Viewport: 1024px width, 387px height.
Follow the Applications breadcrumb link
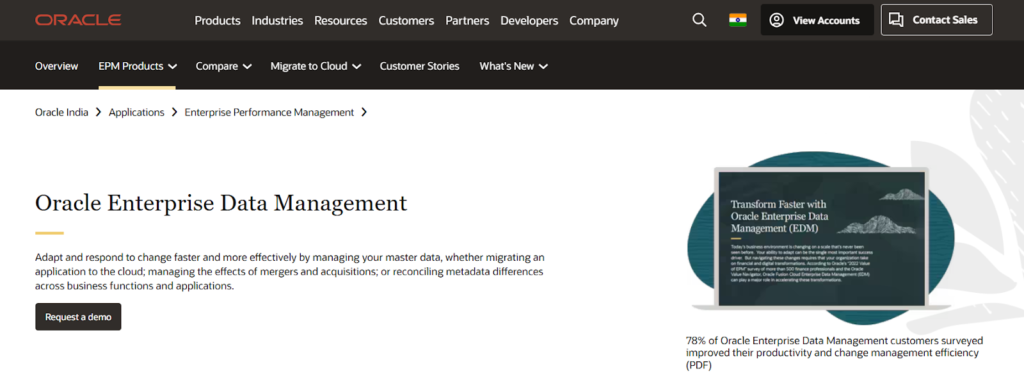tap(136, 112)
